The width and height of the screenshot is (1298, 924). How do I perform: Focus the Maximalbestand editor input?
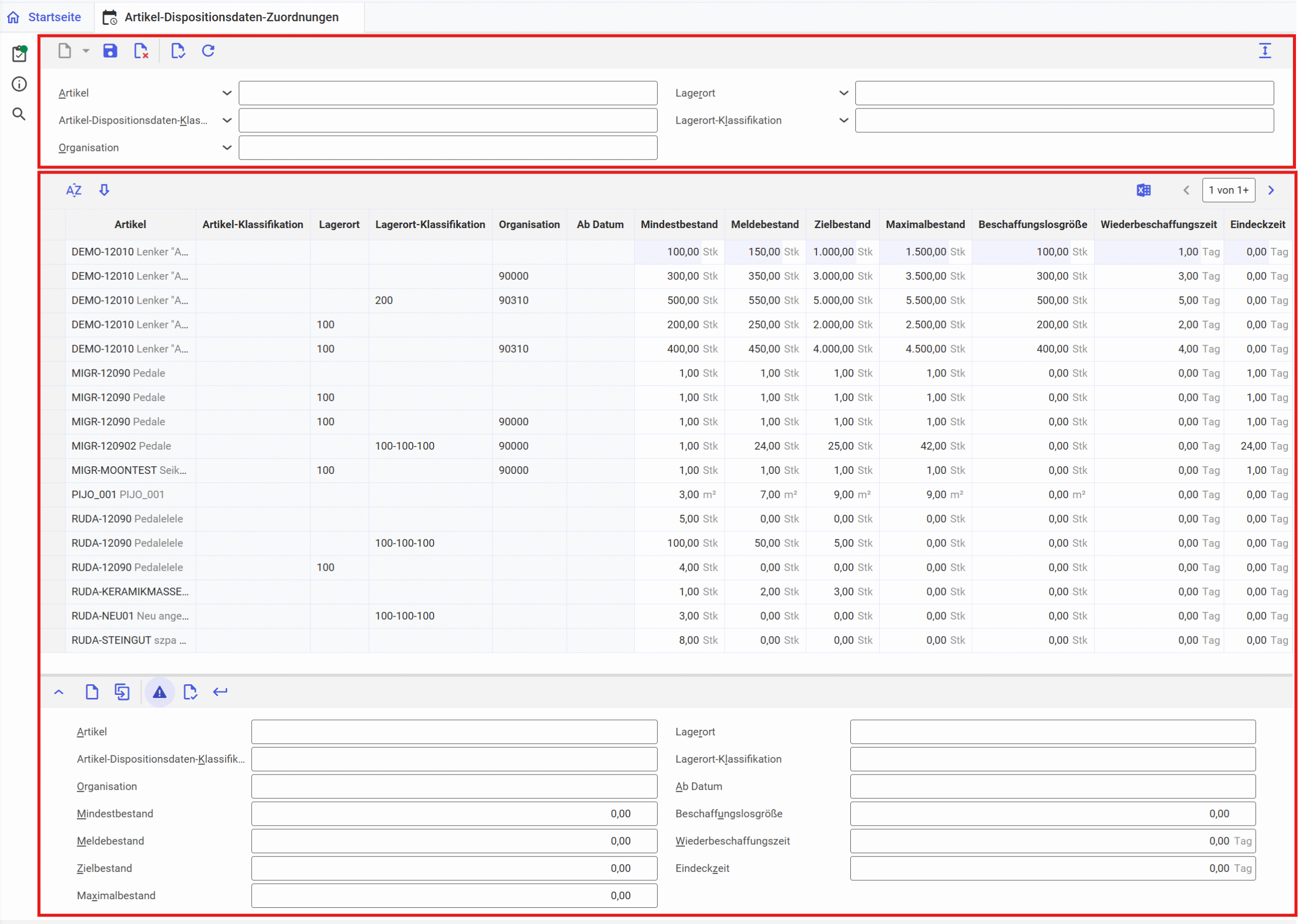[454, 896]
